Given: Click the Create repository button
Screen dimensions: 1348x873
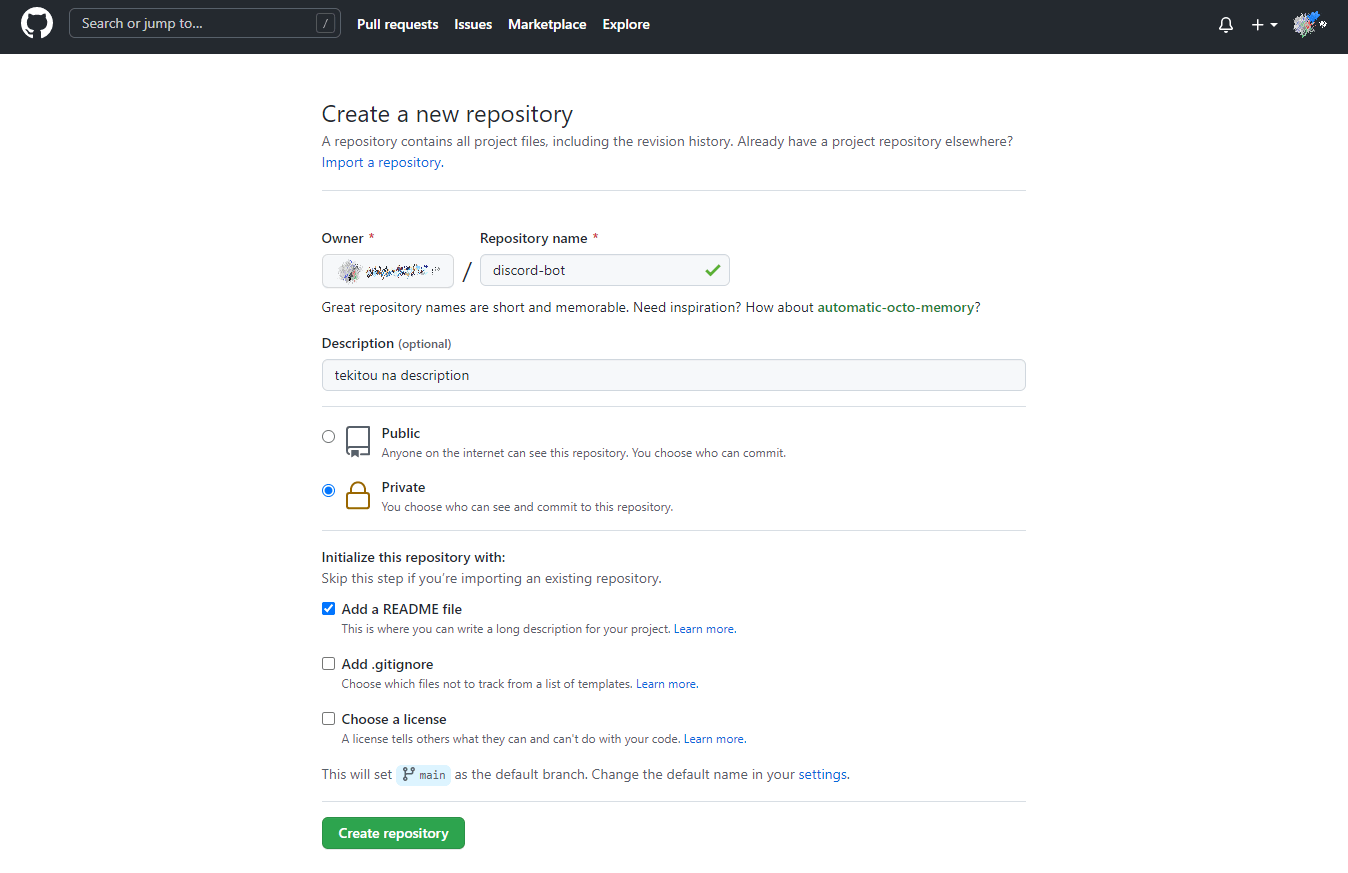Looking at the screenshot, I should pos(393,833).
